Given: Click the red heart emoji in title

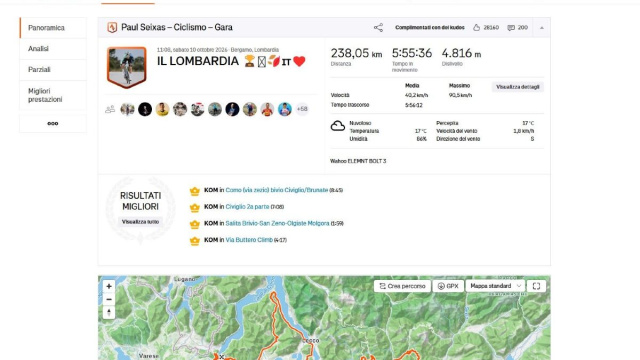Looking at the screenshot, I should [x=299, y=61].
